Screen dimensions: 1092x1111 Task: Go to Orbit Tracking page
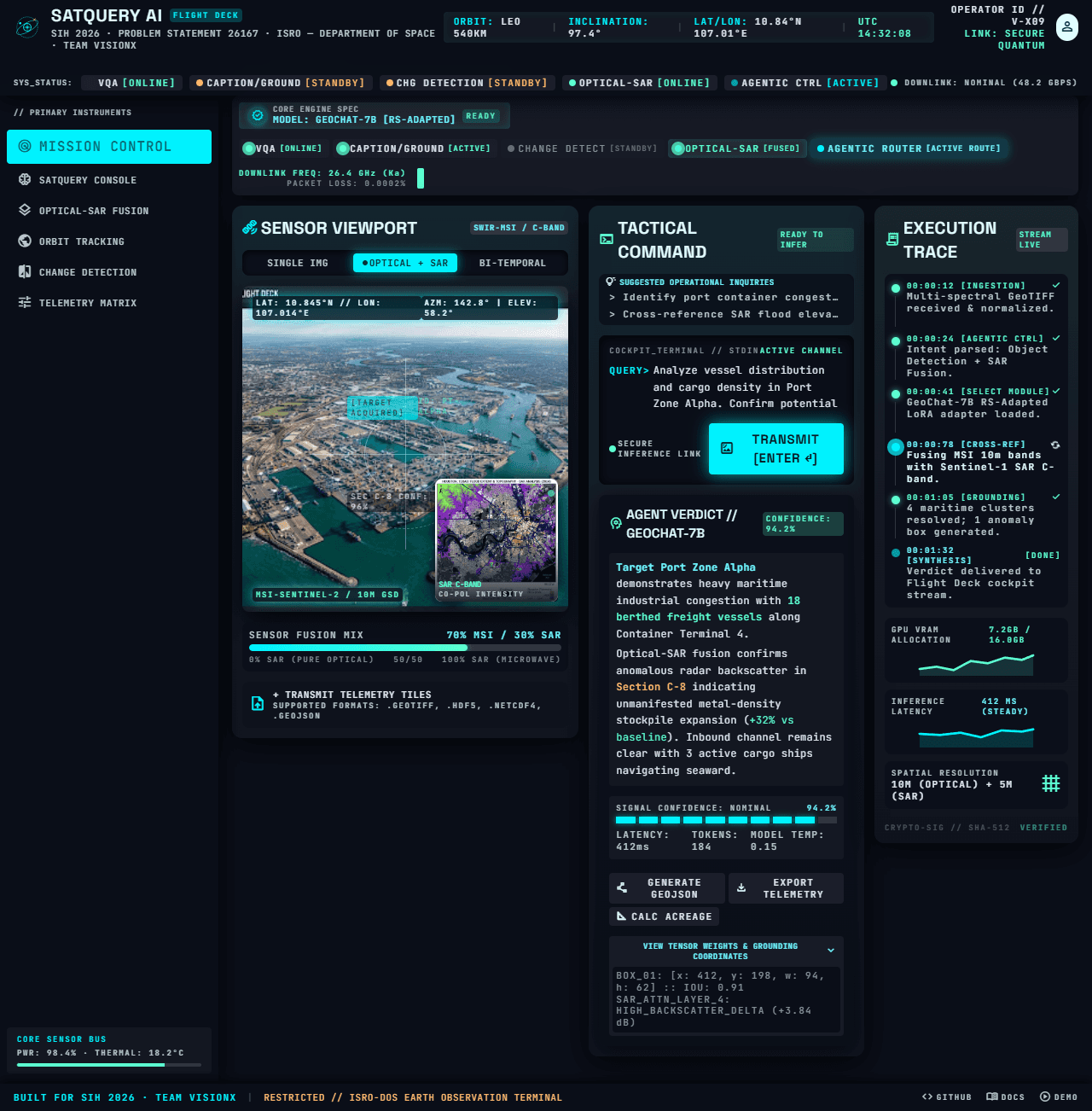pos(109,241)
